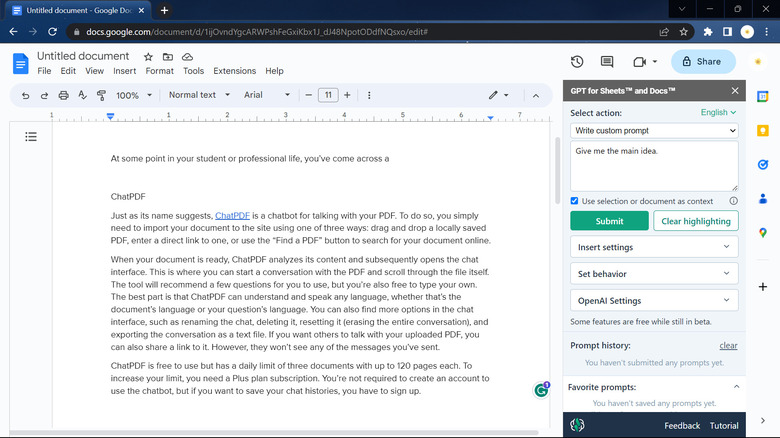Open the Format menu
This screenshot has width=780, height=438.
[x=159, y=71]
